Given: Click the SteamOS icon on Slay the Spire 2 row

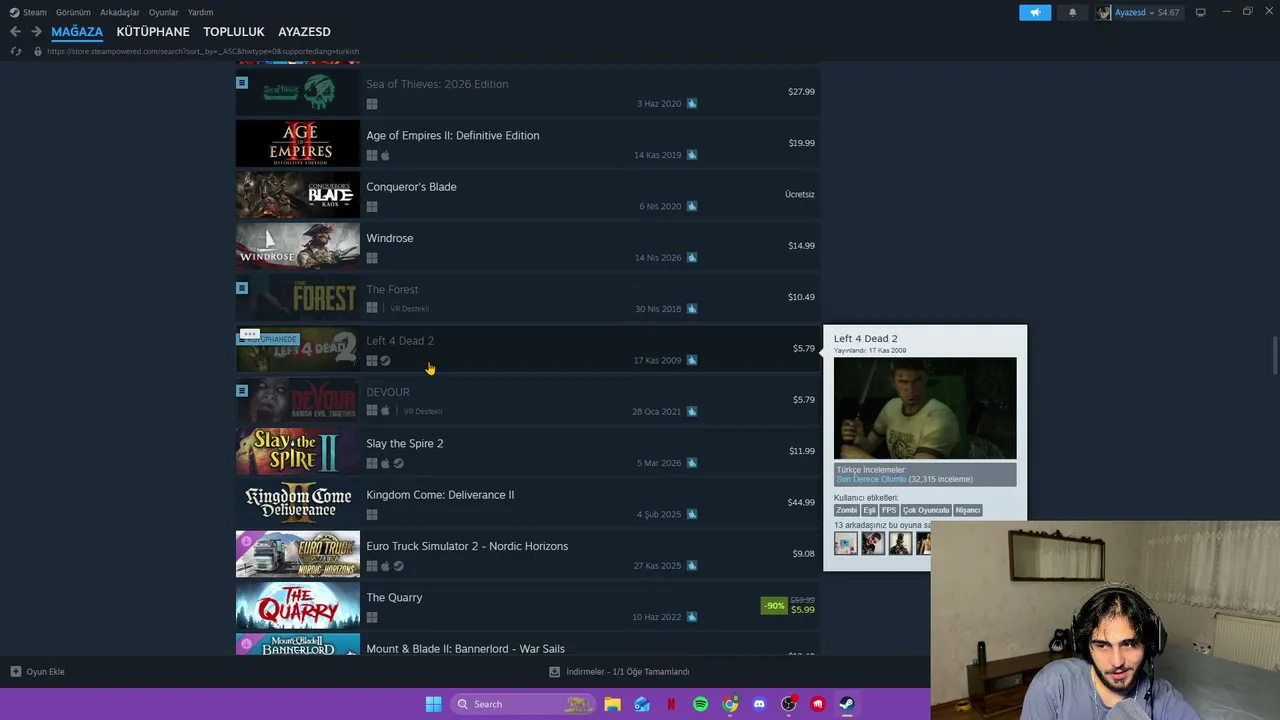Looking at the screenshot, I should pyautogui.click(x=398, y=463).
